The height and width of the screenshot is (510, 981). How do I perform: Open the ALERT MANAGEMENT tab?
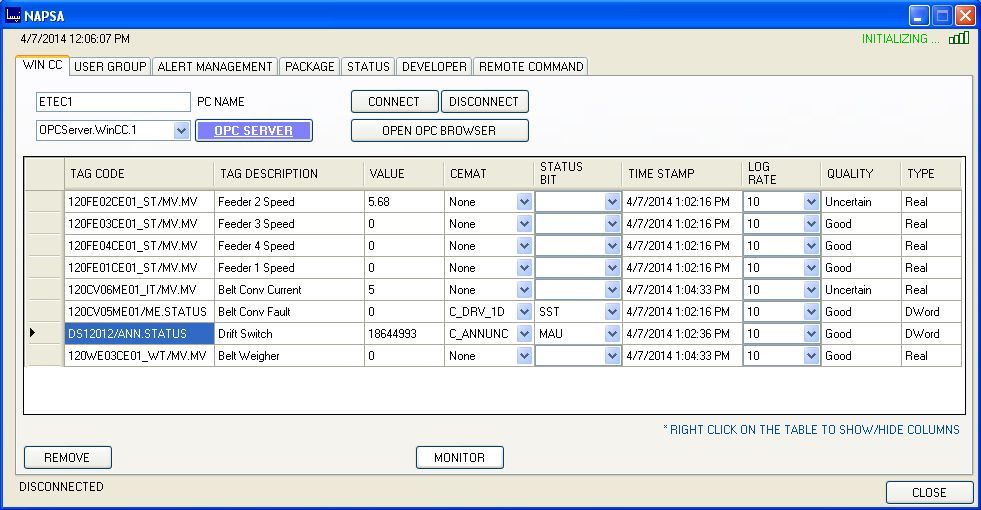(215, 67)
